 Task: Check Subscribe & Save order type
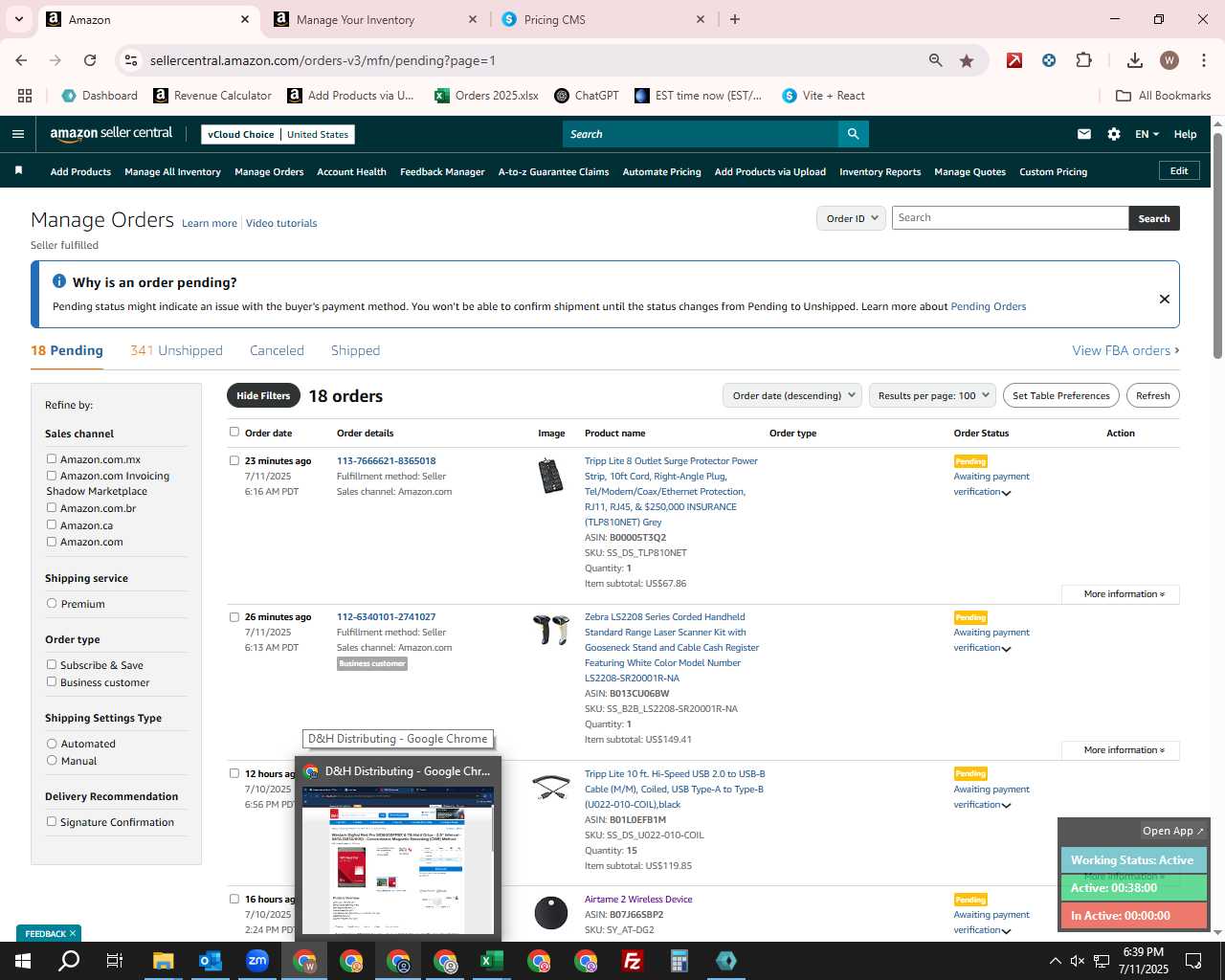coord(52,665)
